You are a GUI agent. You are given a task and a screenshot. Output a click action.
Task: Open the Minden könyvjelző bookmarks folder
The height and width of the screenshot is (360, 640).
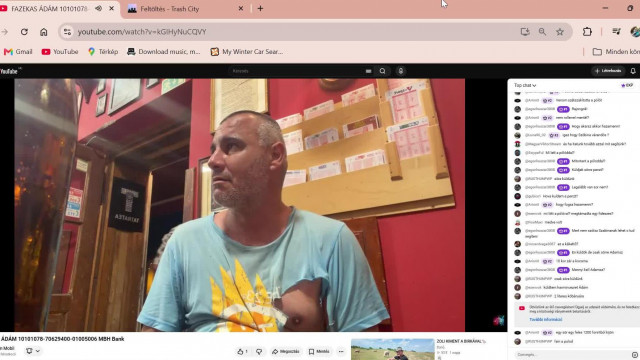click(616, 52)
